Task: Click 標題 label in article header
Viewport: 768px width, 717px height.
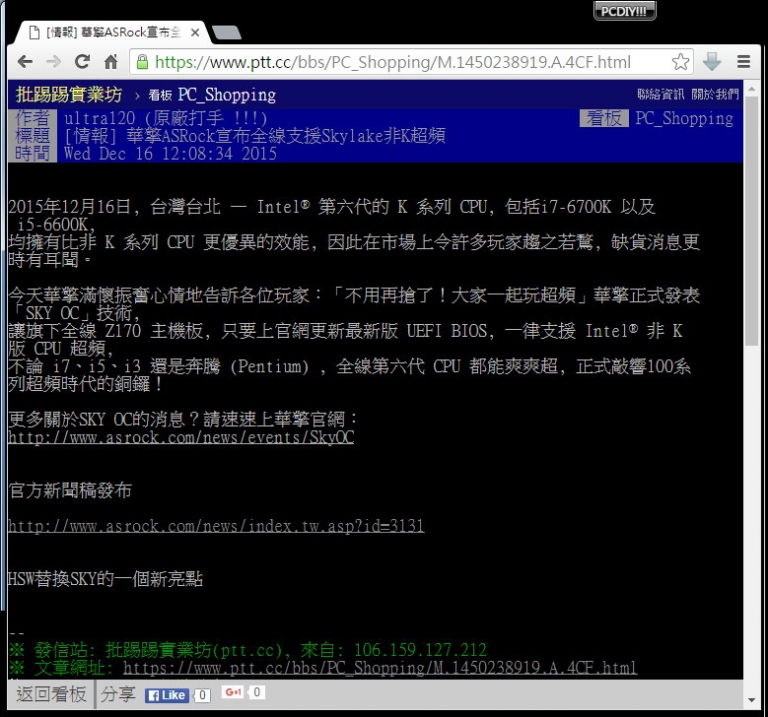Action: tap(32, 136)
